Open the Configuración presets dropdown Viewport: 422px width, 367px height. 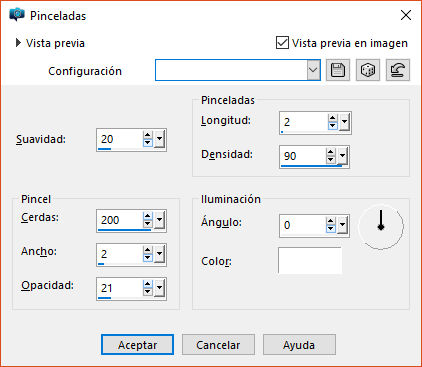pos(313,70)
